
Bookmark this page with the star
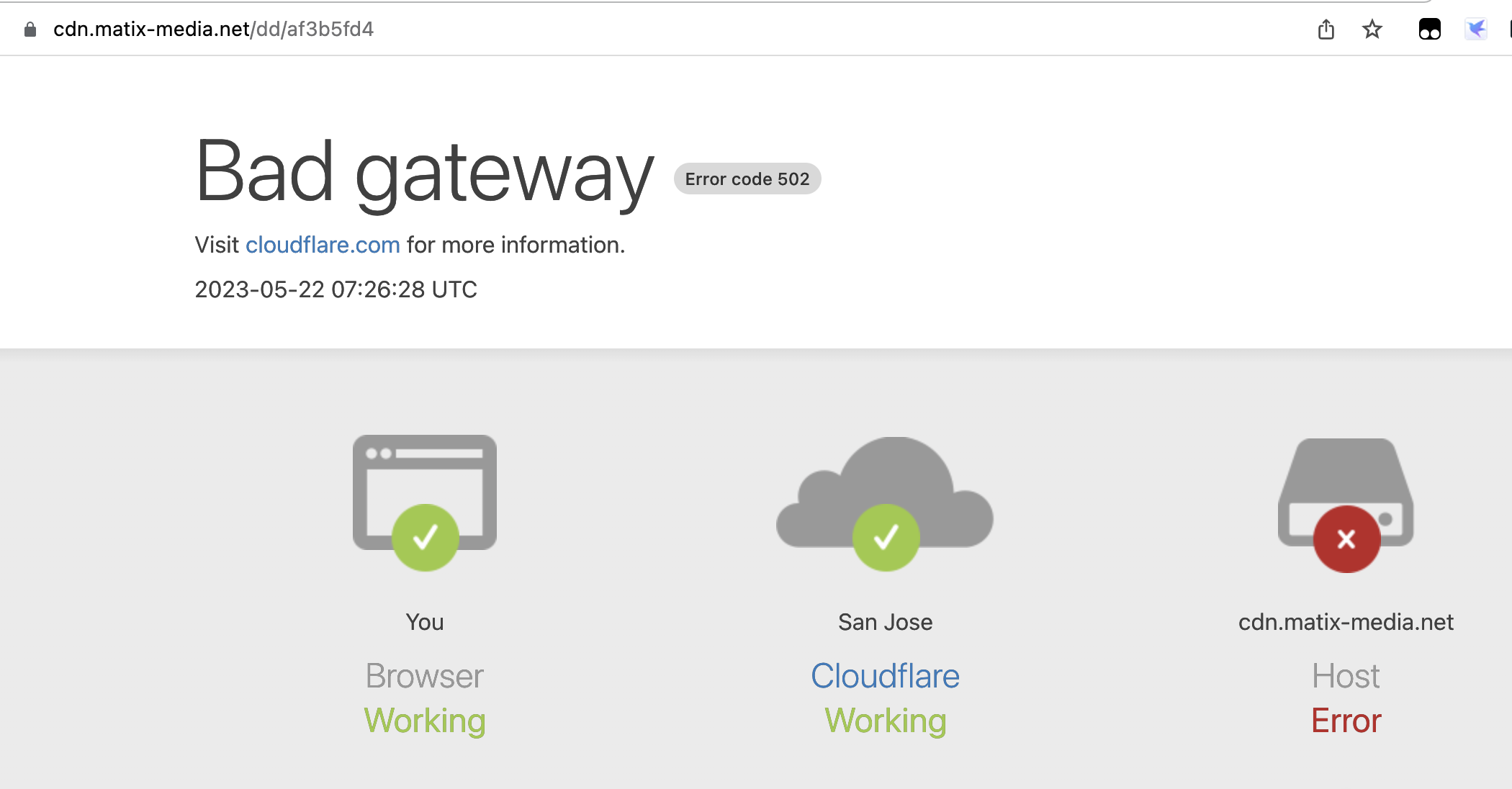1372,30
